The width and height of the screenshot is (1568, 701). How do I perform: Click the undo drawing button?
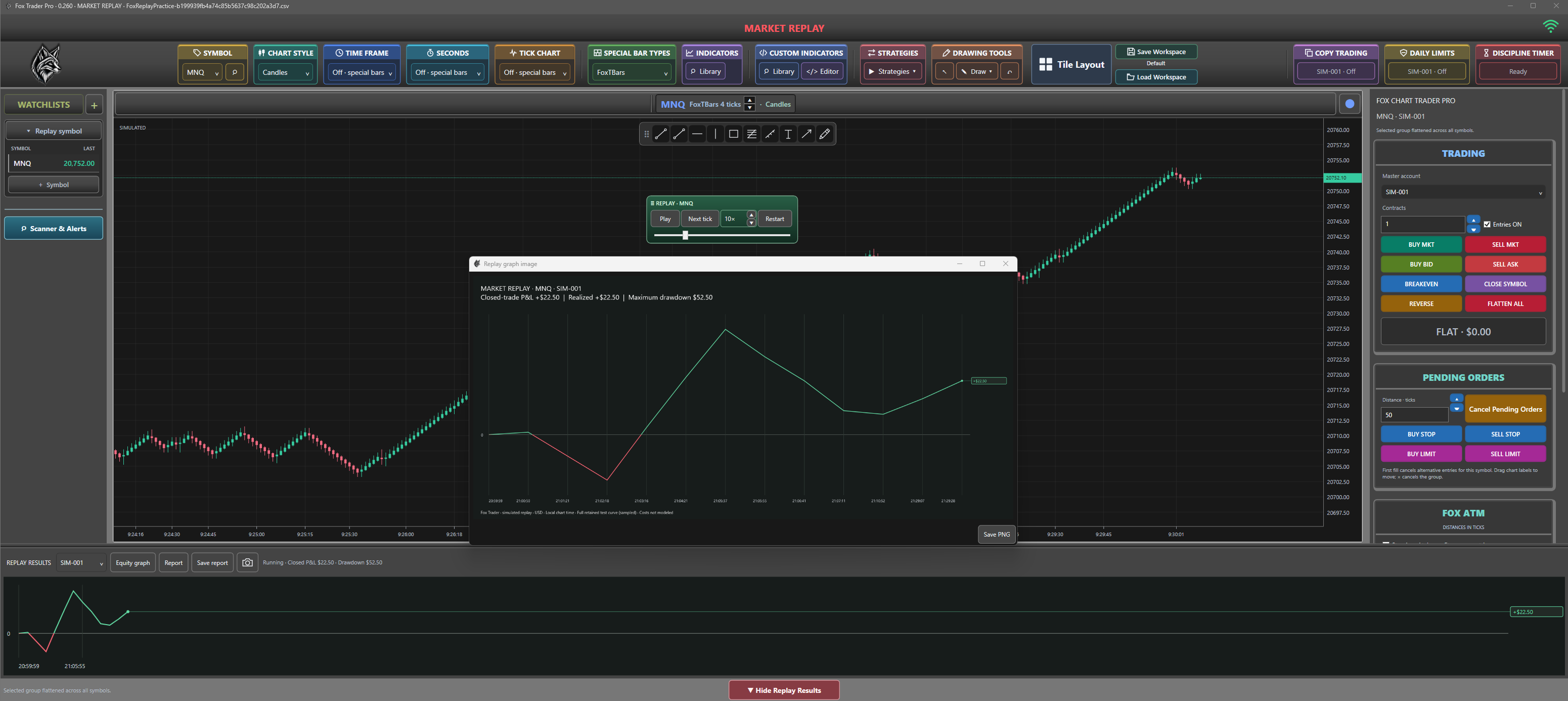tap(1009, 72)
